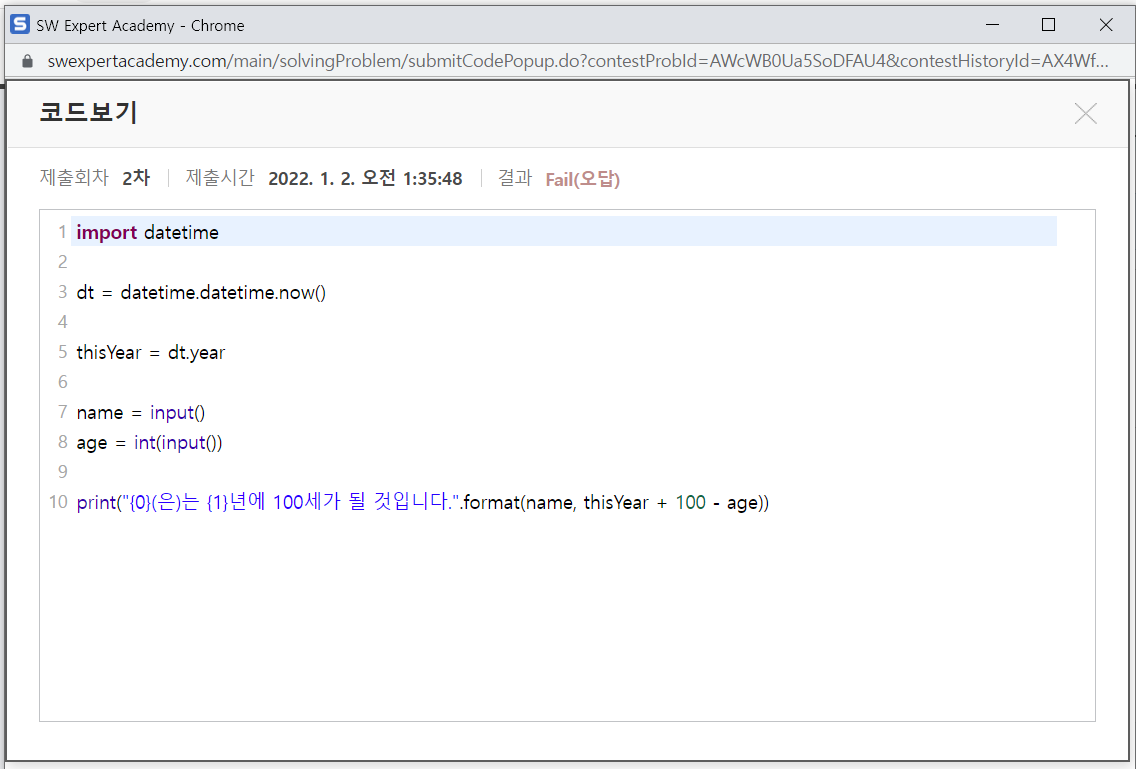The image size is (1136, 769).
Task: Close the Chrome window
Action: pyautogui.click(x=1106, y=25)
